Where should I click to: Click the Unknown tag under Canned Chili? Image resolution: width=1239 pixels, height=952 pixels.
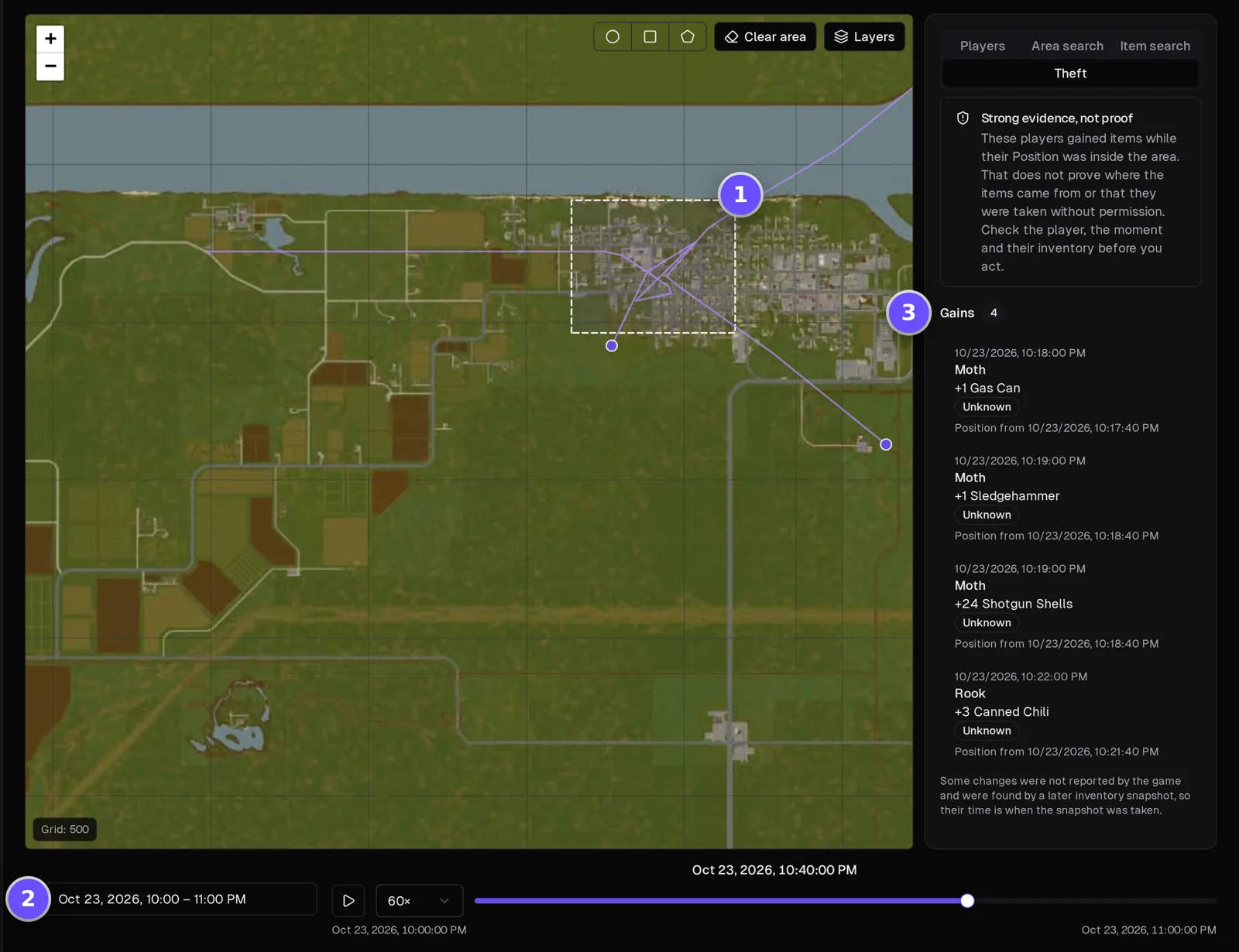point(987,731)
